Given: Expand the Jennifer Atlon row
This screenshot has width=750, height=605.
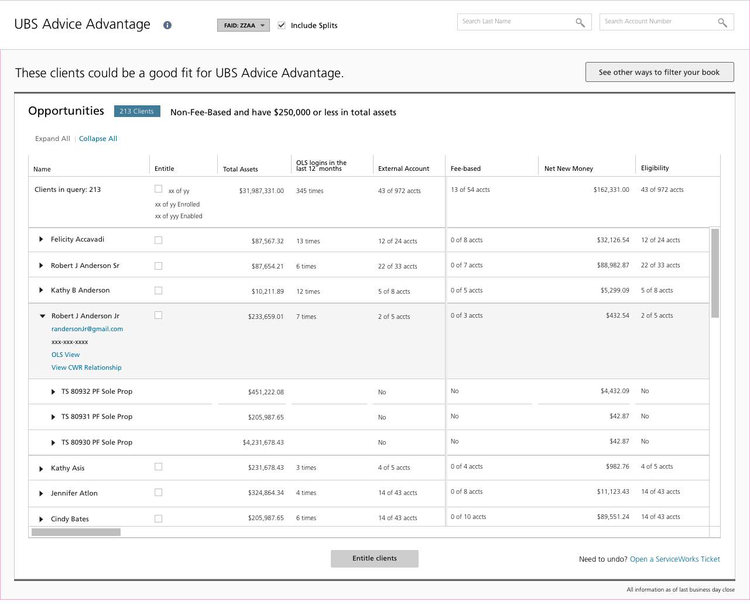Looking at the screenshot, I should coord(41,494).
